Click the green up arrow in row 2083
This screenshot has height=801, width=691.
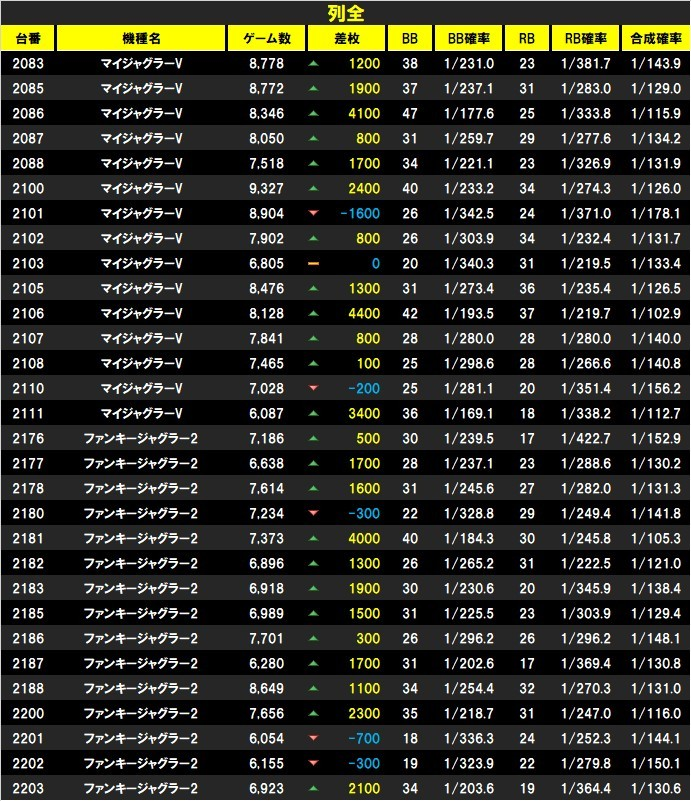(x=314, y=64)
